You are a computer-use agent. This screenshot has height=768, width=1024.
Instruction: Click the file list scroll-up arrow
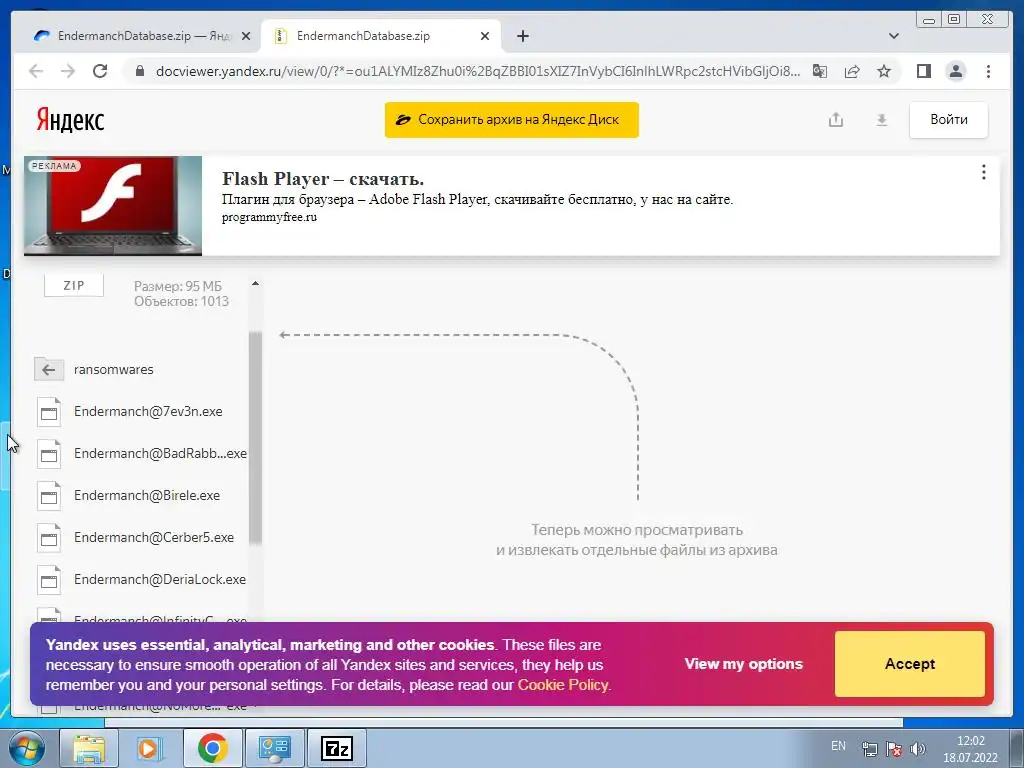click(255, 283)
